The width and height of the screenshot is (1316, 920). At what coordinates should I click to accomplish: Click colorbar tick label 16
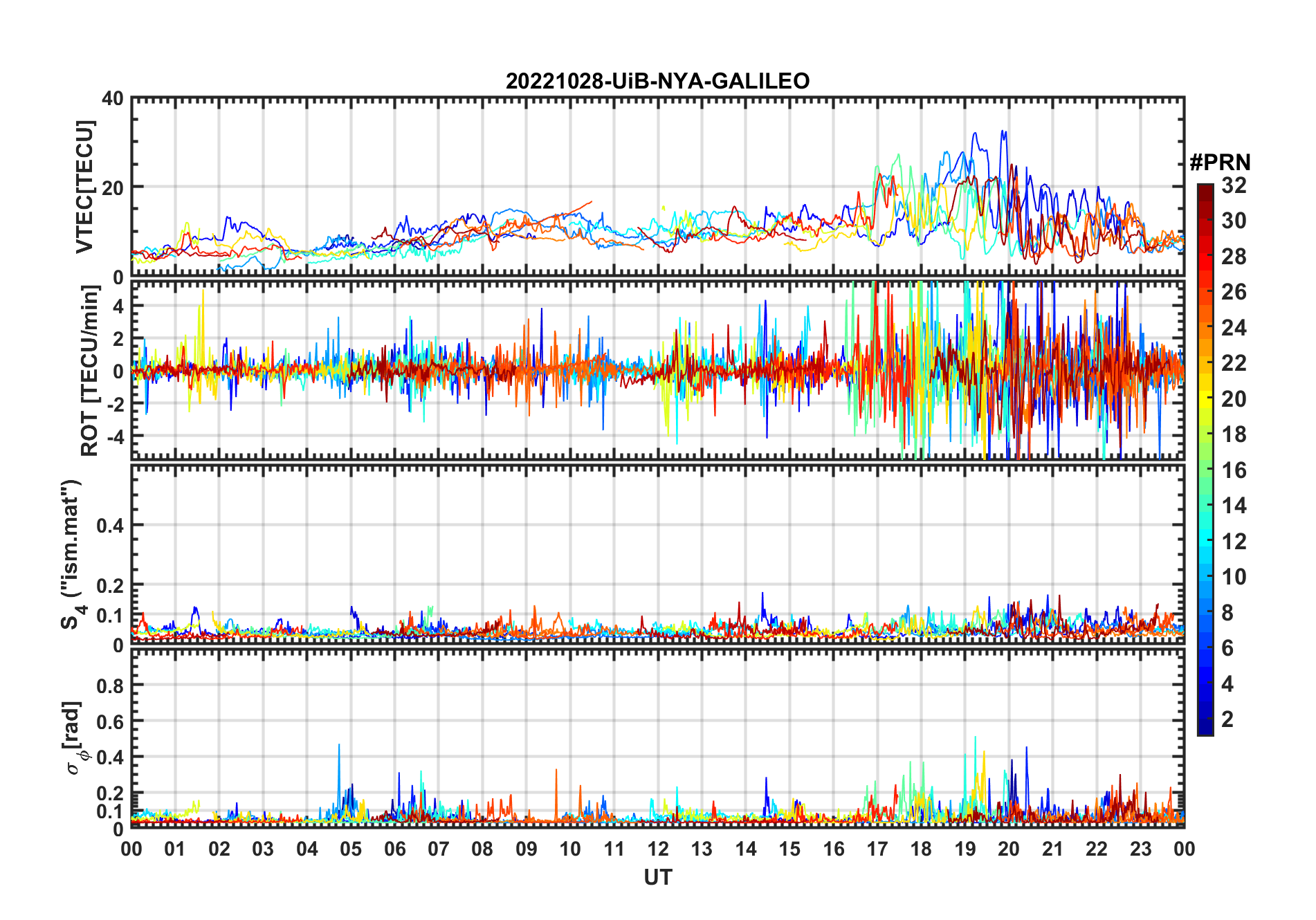click(1234, 470)
